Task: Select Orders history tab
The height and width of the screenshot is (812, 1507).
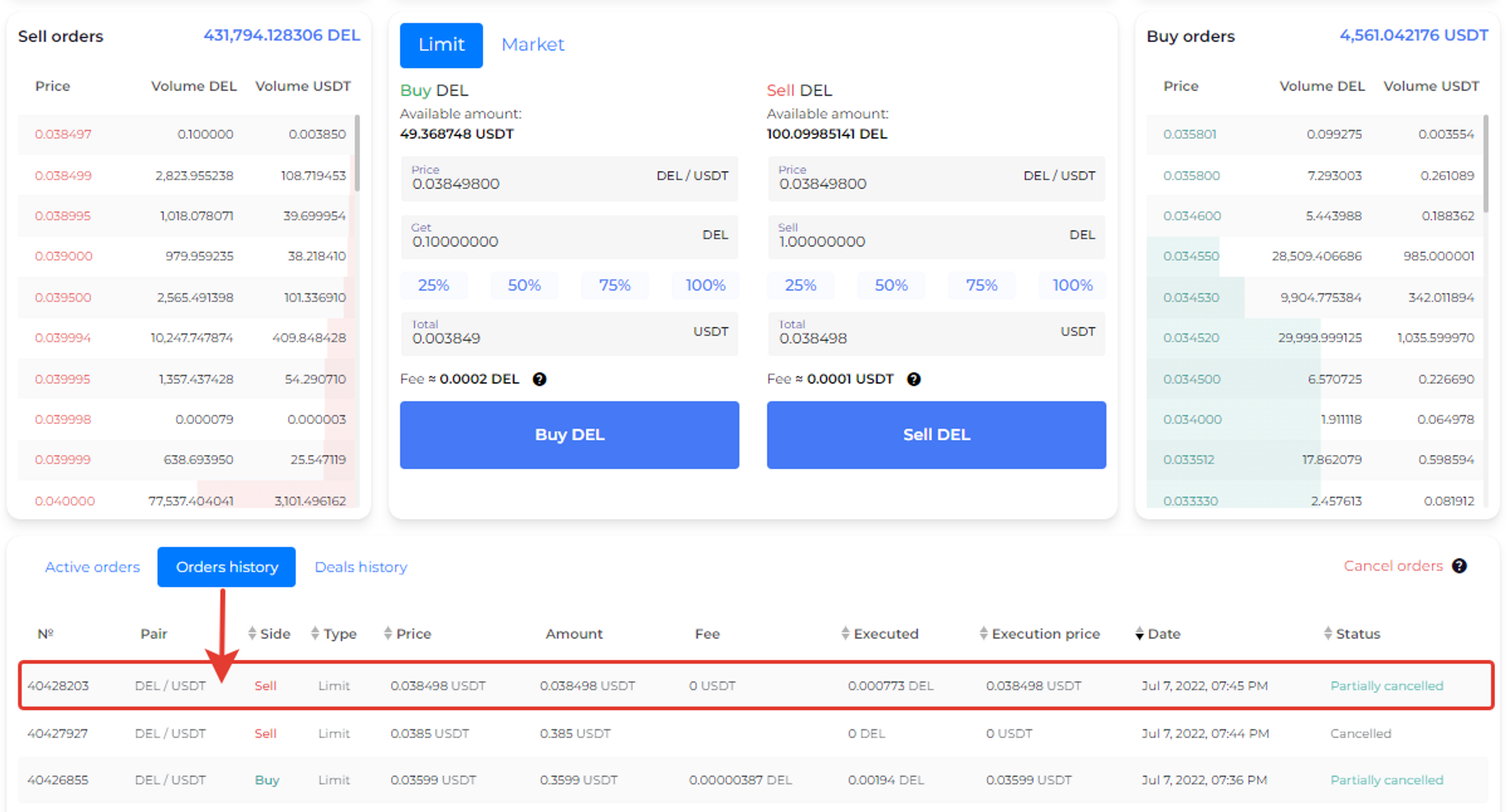Action: point(227,566)
